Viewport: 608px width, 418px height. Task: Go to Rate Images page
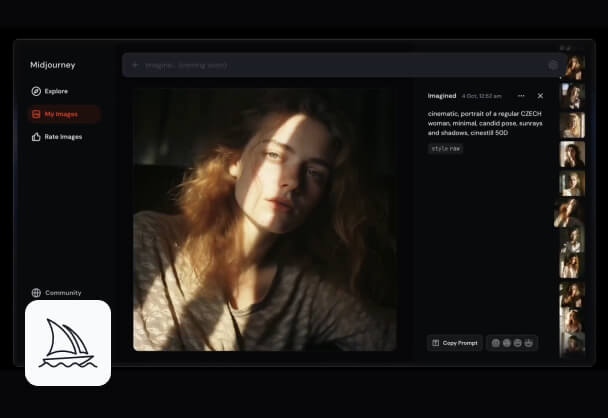(x=63, y=137)
